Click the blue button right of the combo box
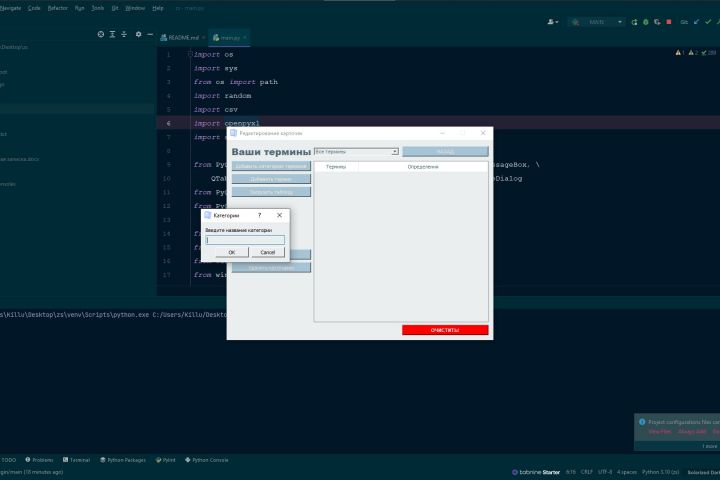This screenshot has width=720, height=480. point(445,152)
